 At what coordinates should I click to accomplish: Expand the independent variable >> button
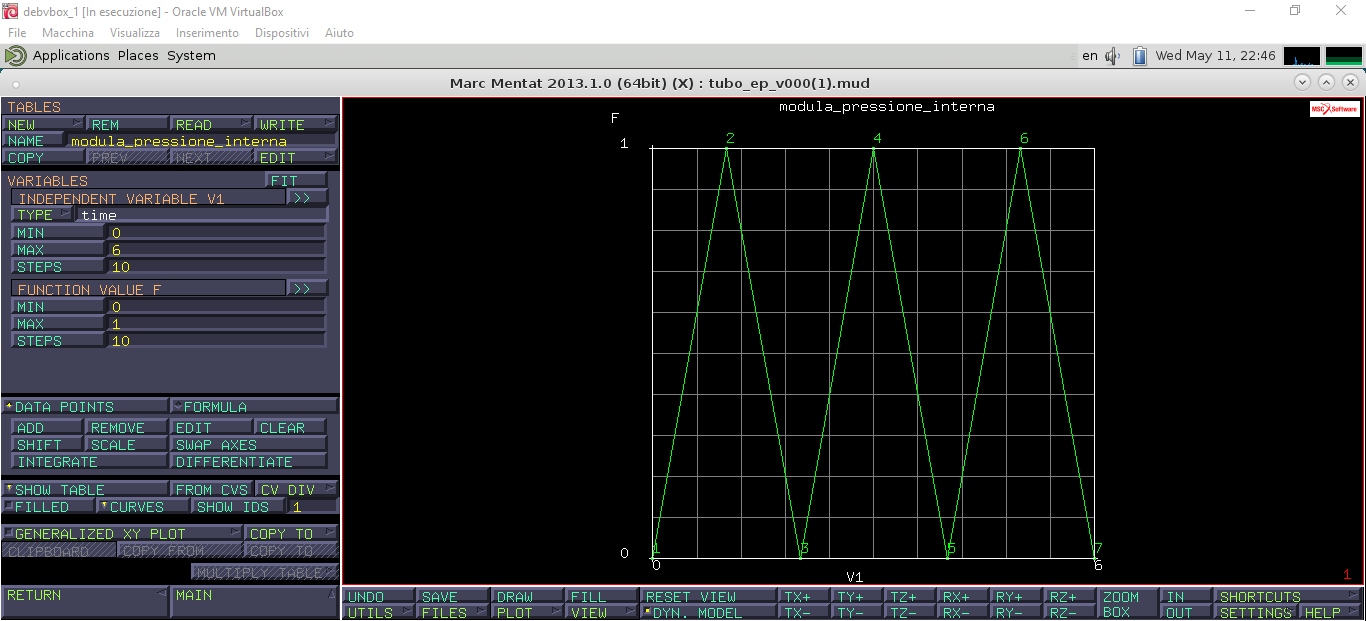306,198
